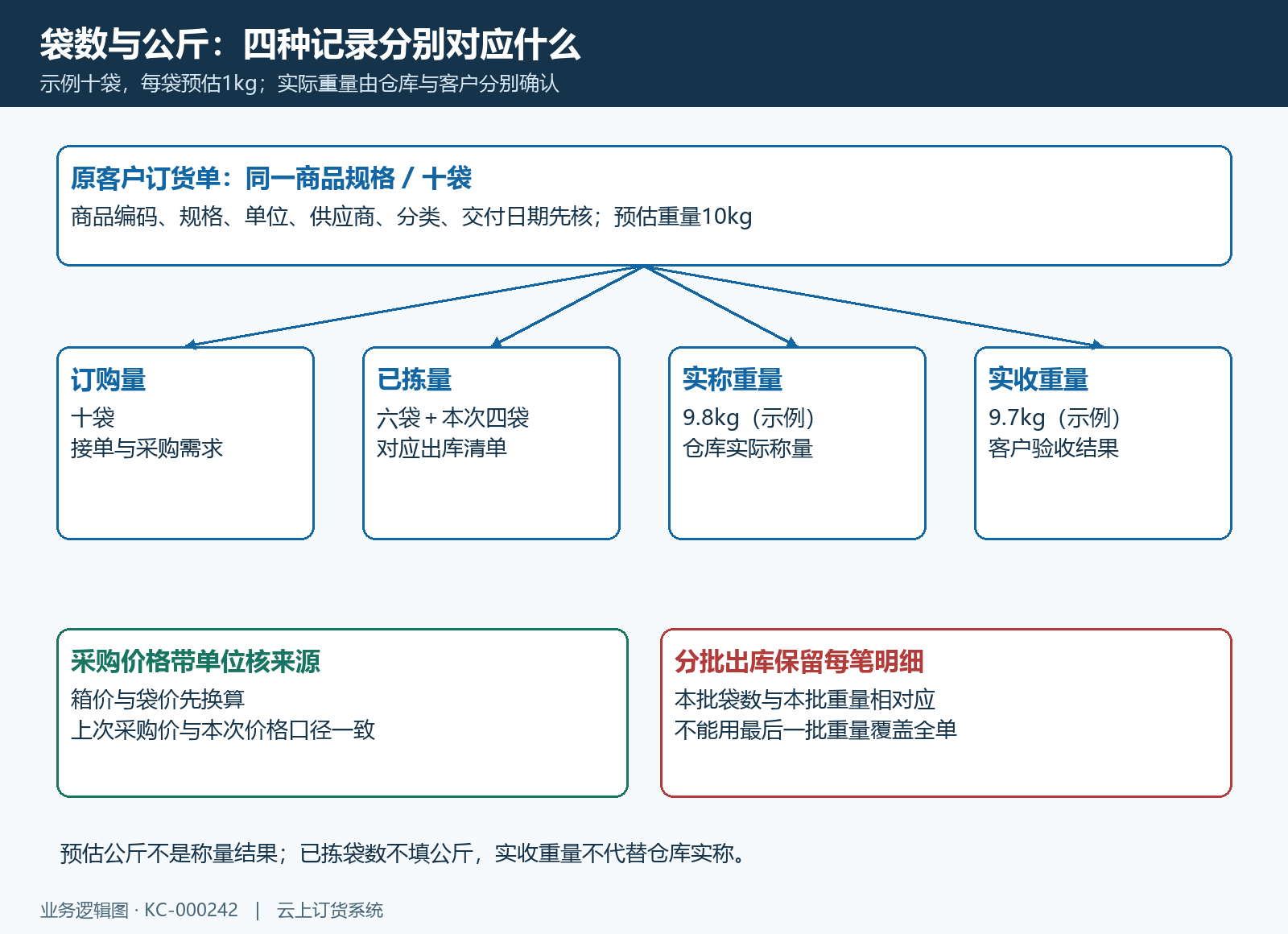
Task: Click the text 接单与采购需求
Action: 147,448
